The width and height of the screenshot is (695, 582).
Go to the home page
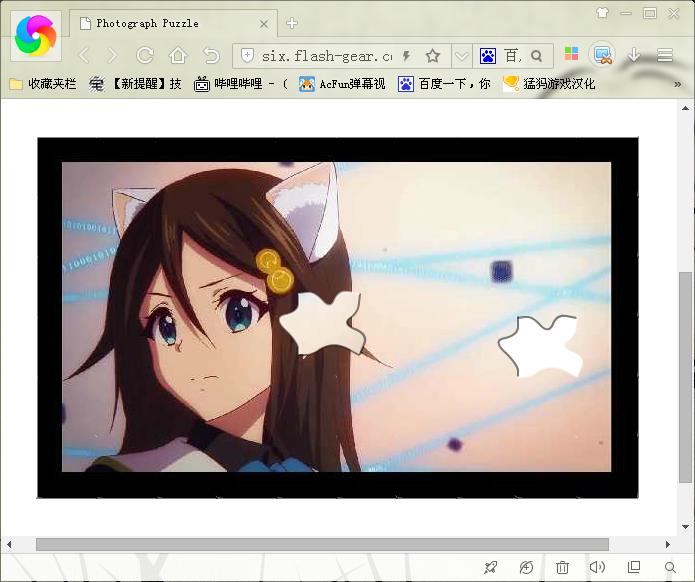178,56
